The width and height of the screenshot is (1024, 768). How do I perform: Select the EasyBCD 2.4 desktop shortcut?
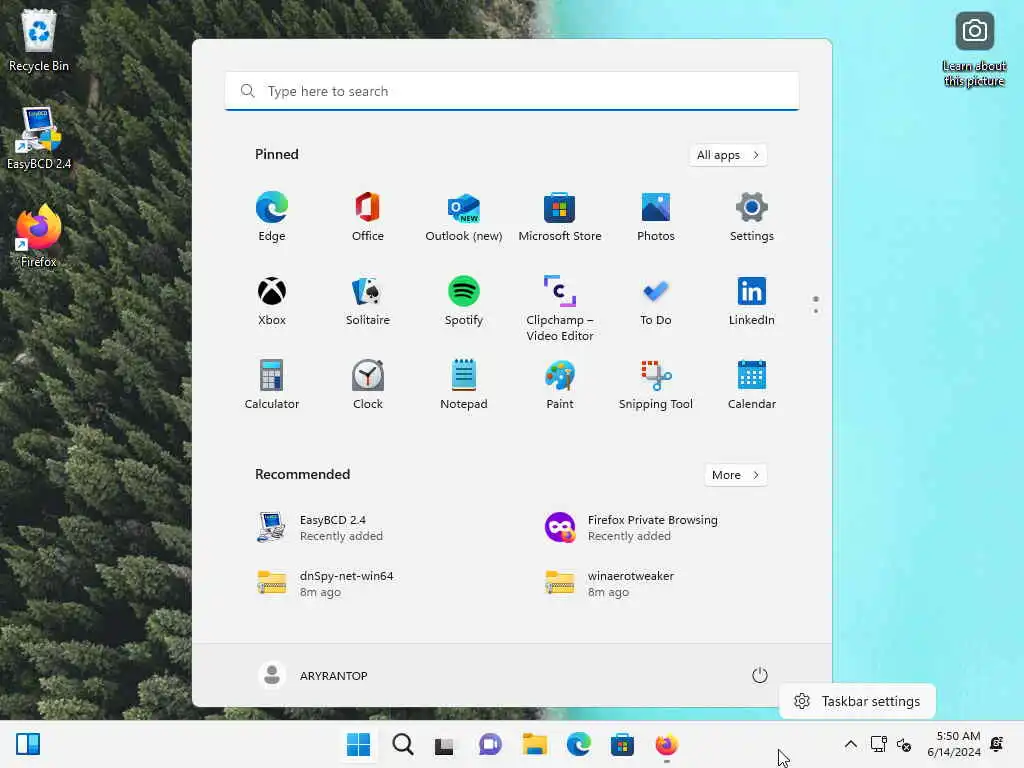(x=39, y=138)
